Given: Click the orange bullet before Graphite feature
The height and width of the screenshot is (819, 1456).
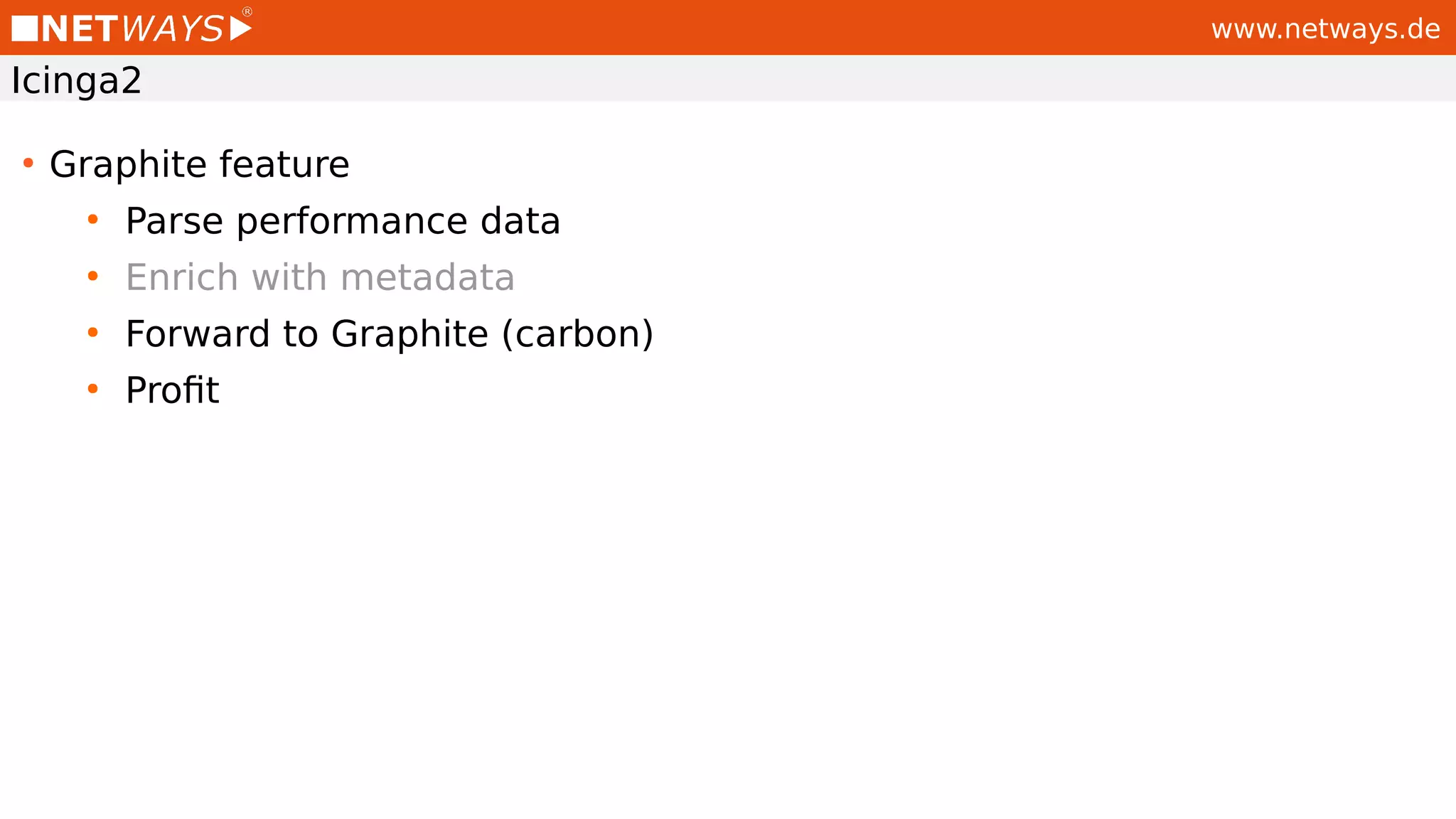Looking at the screenshot, I should pos(28,164).
